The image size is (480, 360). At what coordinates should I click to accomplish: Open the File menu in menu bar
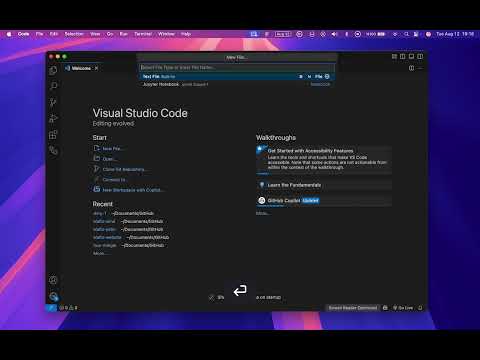pos(39,34)
